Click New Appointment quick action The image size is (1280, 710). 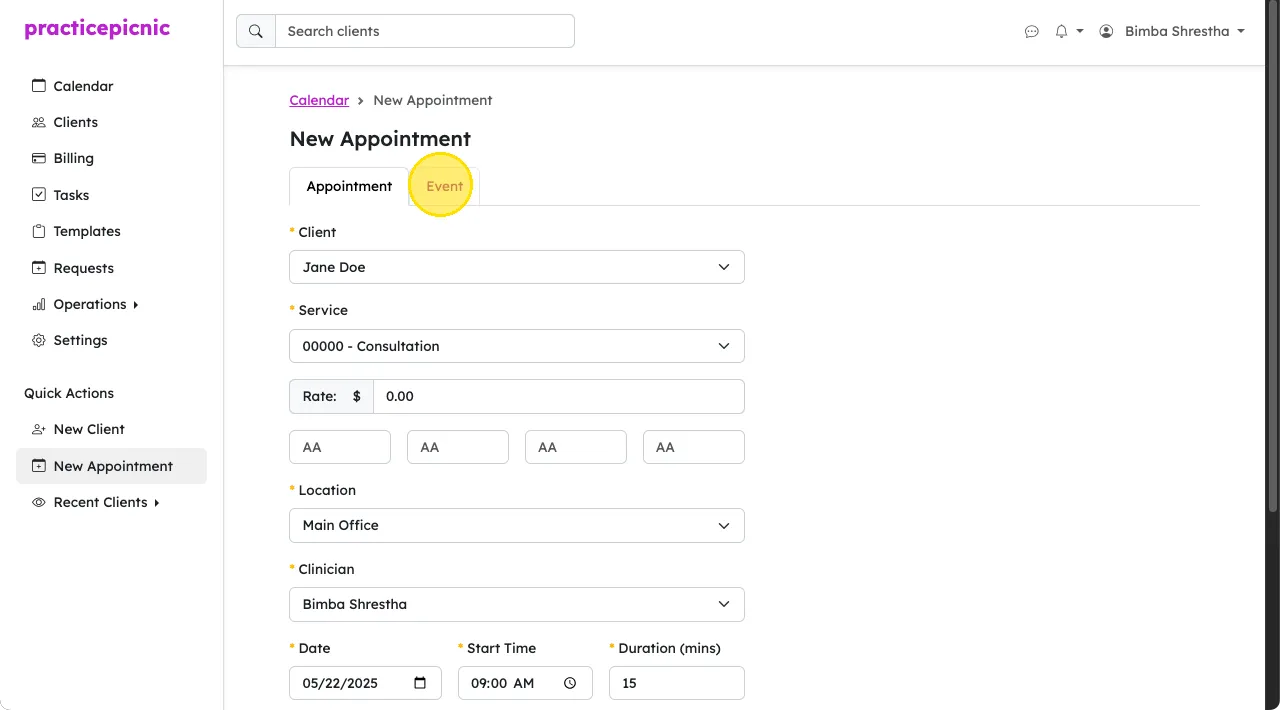(x=111, y=466)
